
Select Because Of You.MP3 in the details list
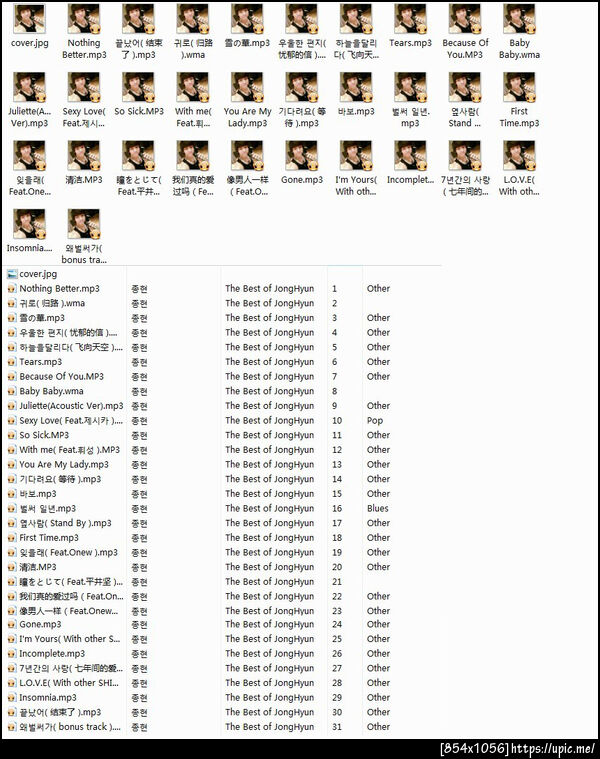pyautogui.click(x=61, y=377)
